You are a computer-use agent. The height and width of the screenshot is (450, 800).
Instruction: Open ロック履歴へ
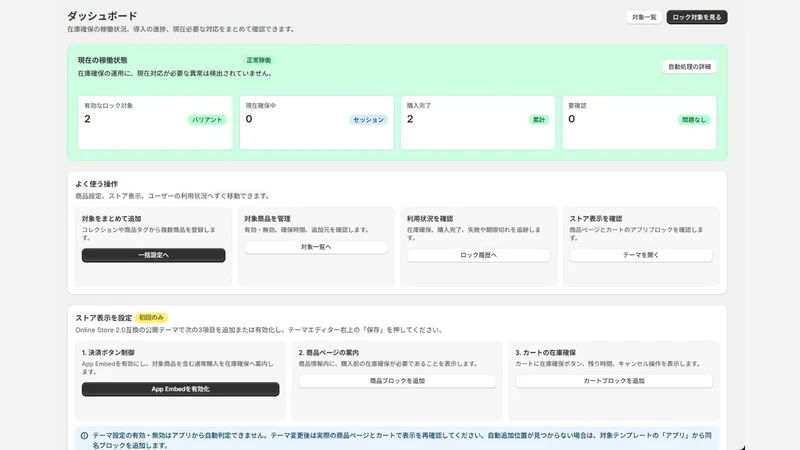tap(478, 255)
